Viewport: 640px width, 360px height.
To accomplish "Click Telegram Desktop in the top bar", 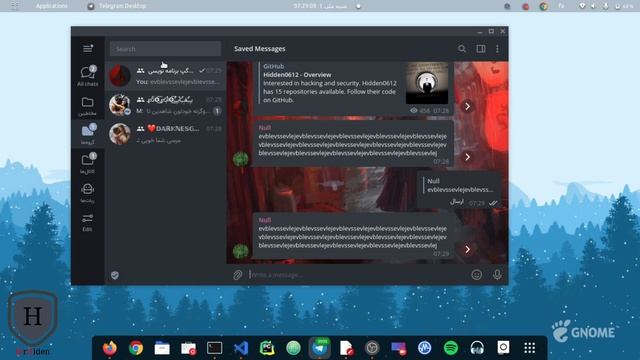I will pos(117,6).
